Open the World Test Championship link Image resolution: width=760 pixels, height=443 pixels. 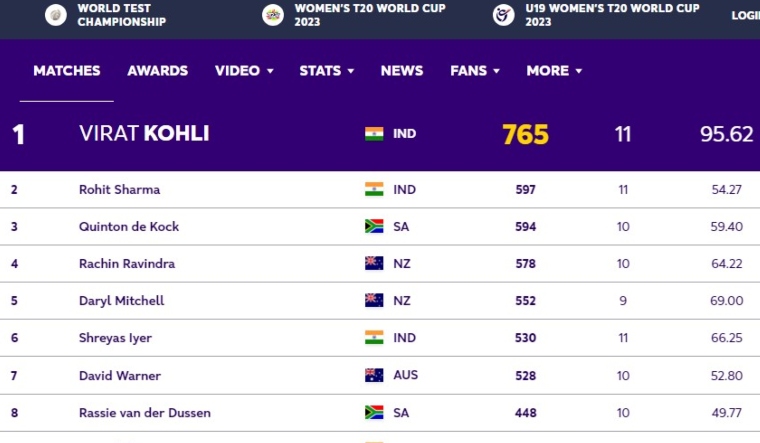click(122, 15)
